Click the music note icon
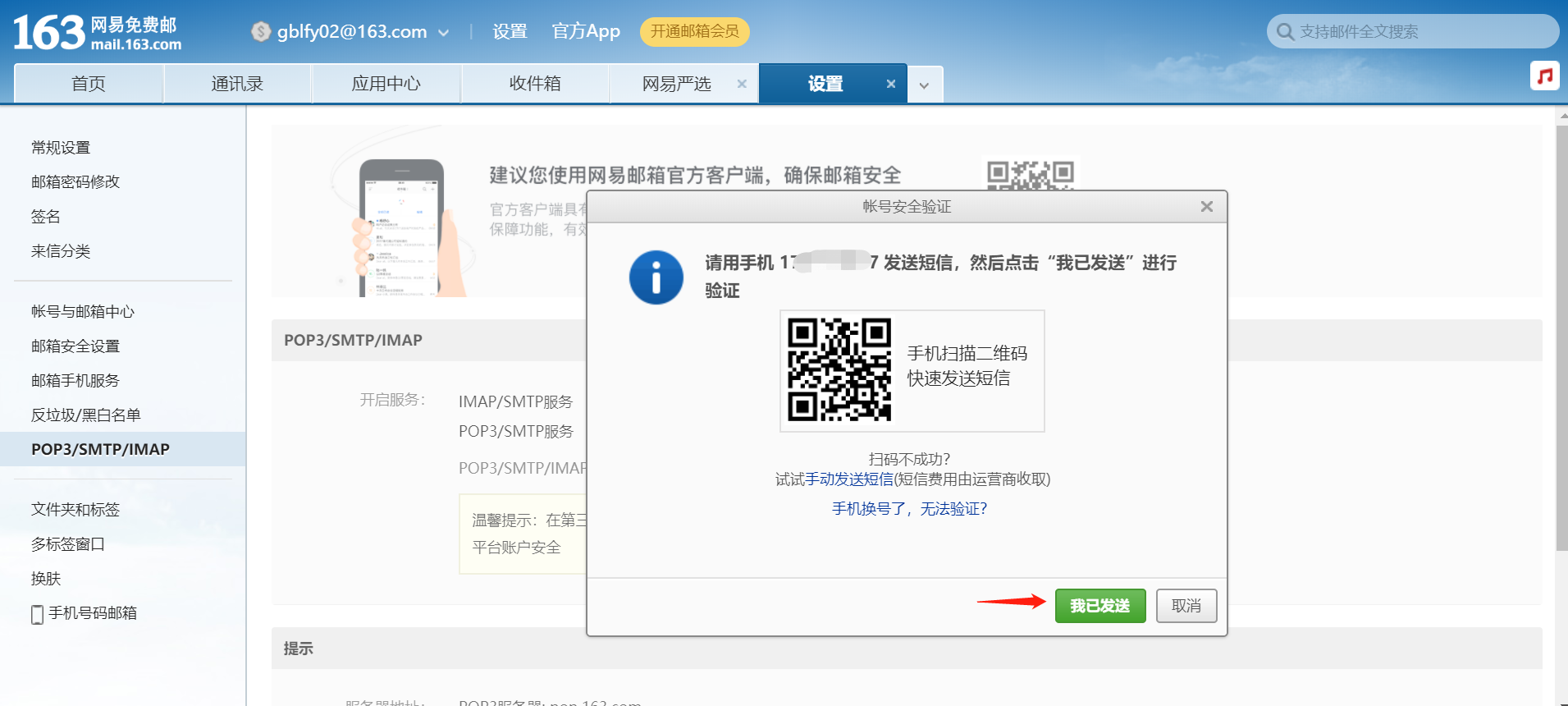This screenshot has width=1568, height=706. [1545, 76]
